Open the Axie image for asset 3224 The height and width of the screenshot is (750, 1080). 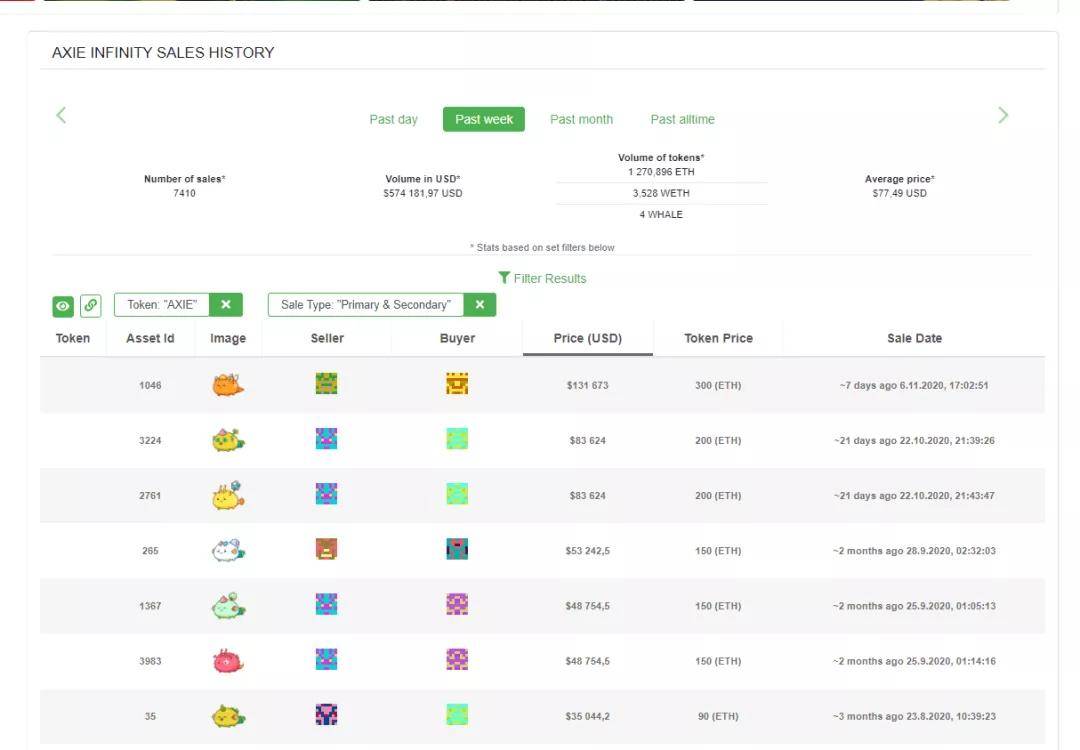click(228, 440)
